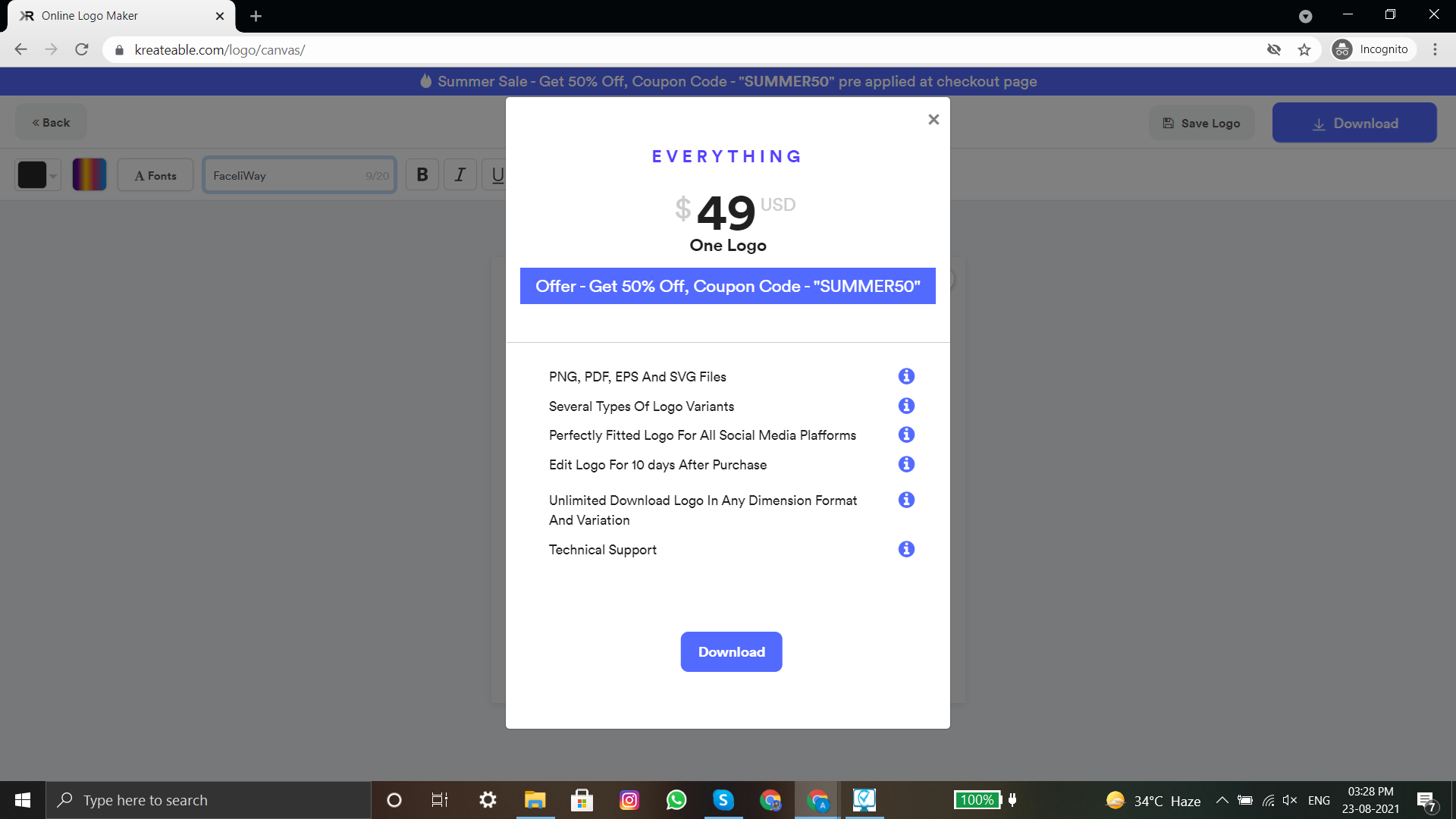Screen dimensions: 1456x819
Task: Toggle bold text formatting
Action: (x=422, y=175)
